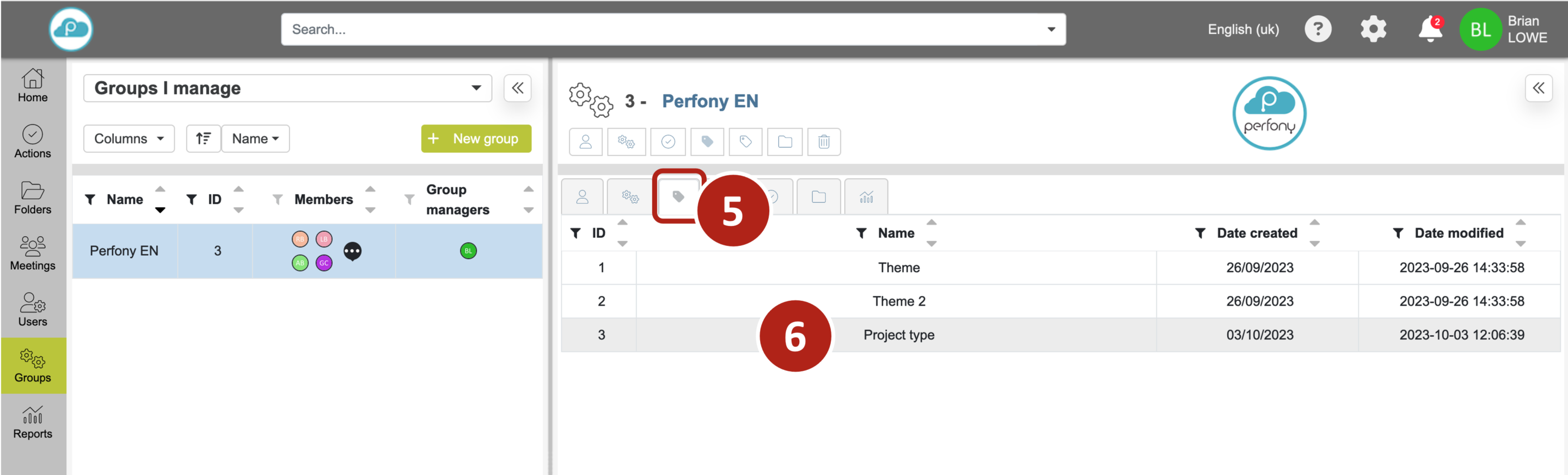The width and height of the screenshot is (1568, 475).
Task: Open the Columns dropdown
Action: 129,139
